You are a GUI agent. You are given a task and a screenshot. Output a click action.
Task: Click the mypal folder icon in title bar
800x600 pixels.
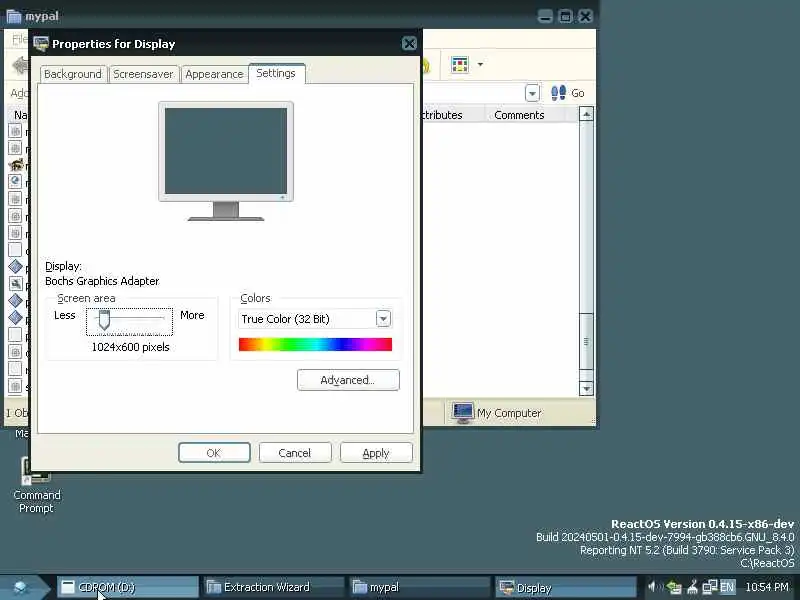coord(14,16)
